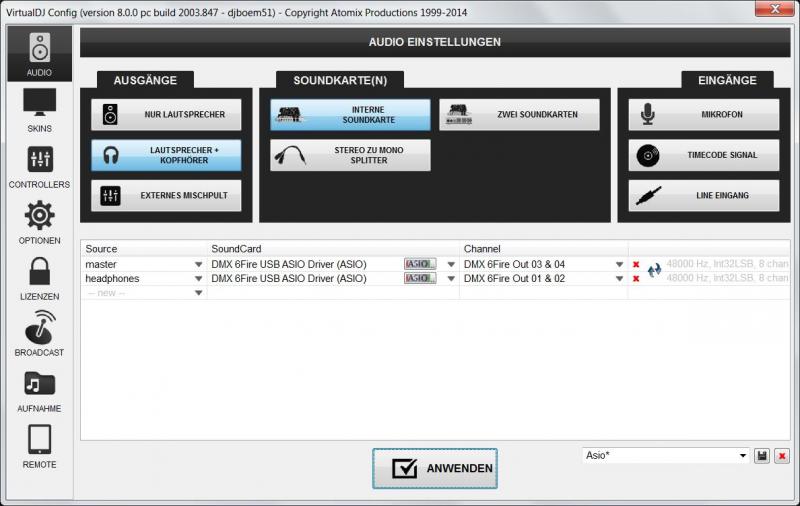This screenshot has width=800, height=506.
Task: Enable the Mikrofon input
Action: pyautogui.click(x=704, y=114)
